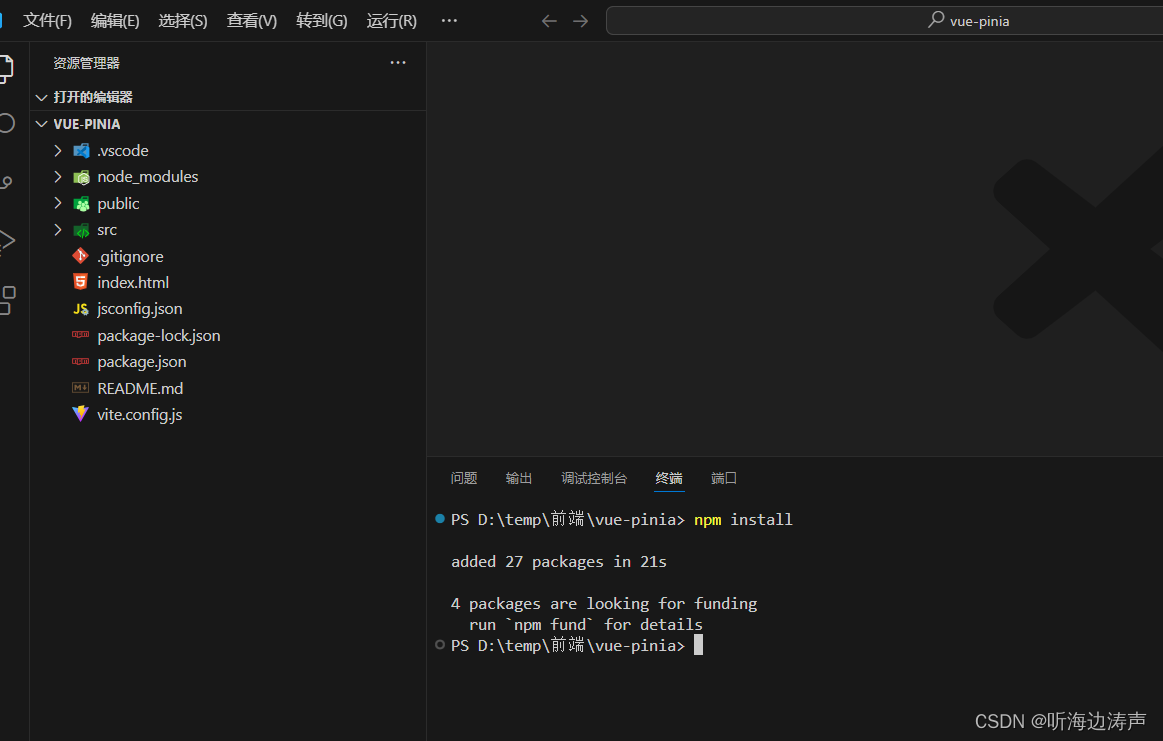Click the markdown icon beside README.md
1163x741 pixels.
tap(80, 388)
